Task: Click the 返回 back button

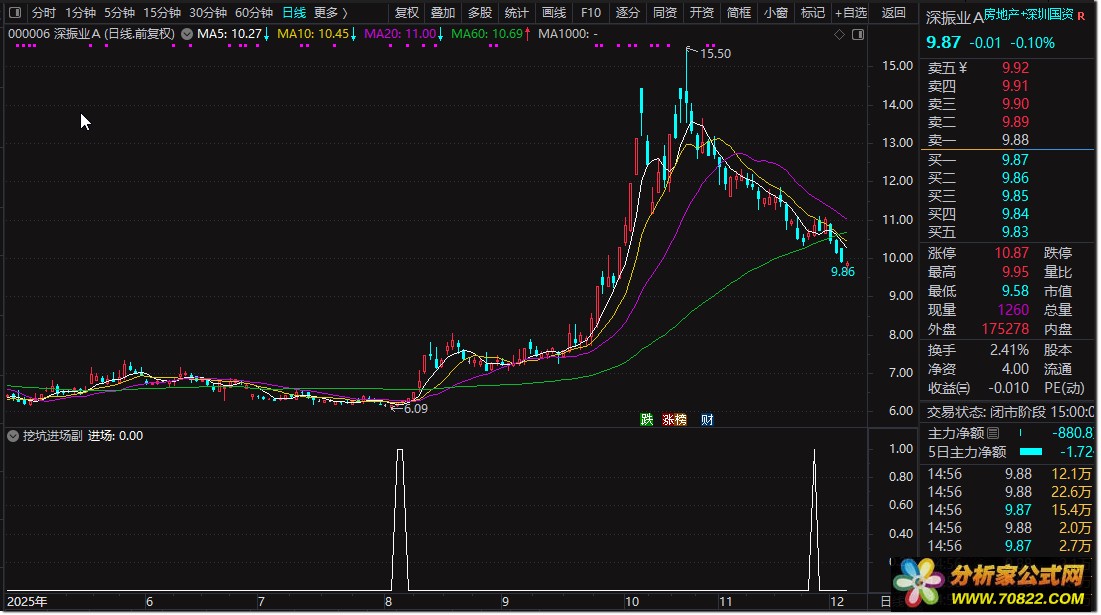Action: point(894,13)
